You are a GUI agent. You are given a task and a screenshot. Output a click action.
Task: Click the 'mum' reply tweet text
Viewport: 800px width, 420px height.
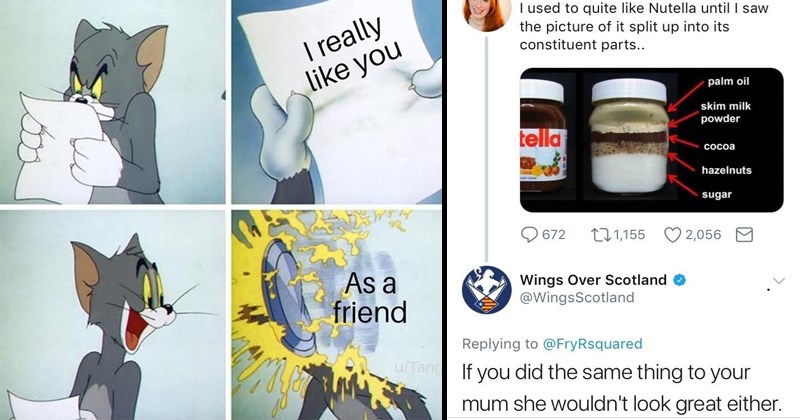click(x=621, y=388)
